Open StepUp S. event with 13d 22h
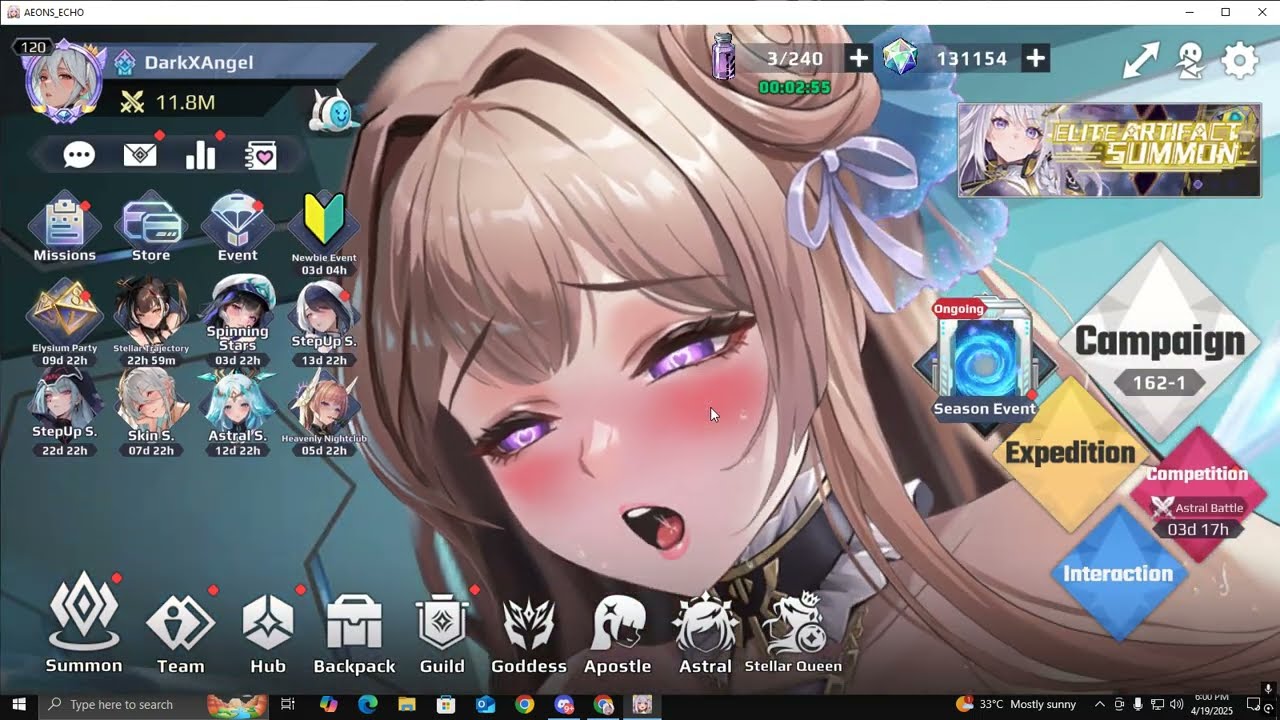This screenshot has width=1280, height=720. point(324,322)
